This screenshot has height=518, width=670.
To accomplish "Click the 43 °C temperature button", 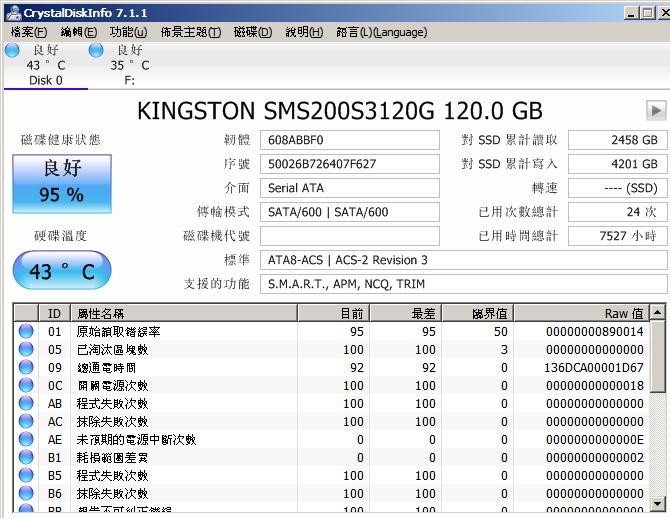I will click(62, 271).
